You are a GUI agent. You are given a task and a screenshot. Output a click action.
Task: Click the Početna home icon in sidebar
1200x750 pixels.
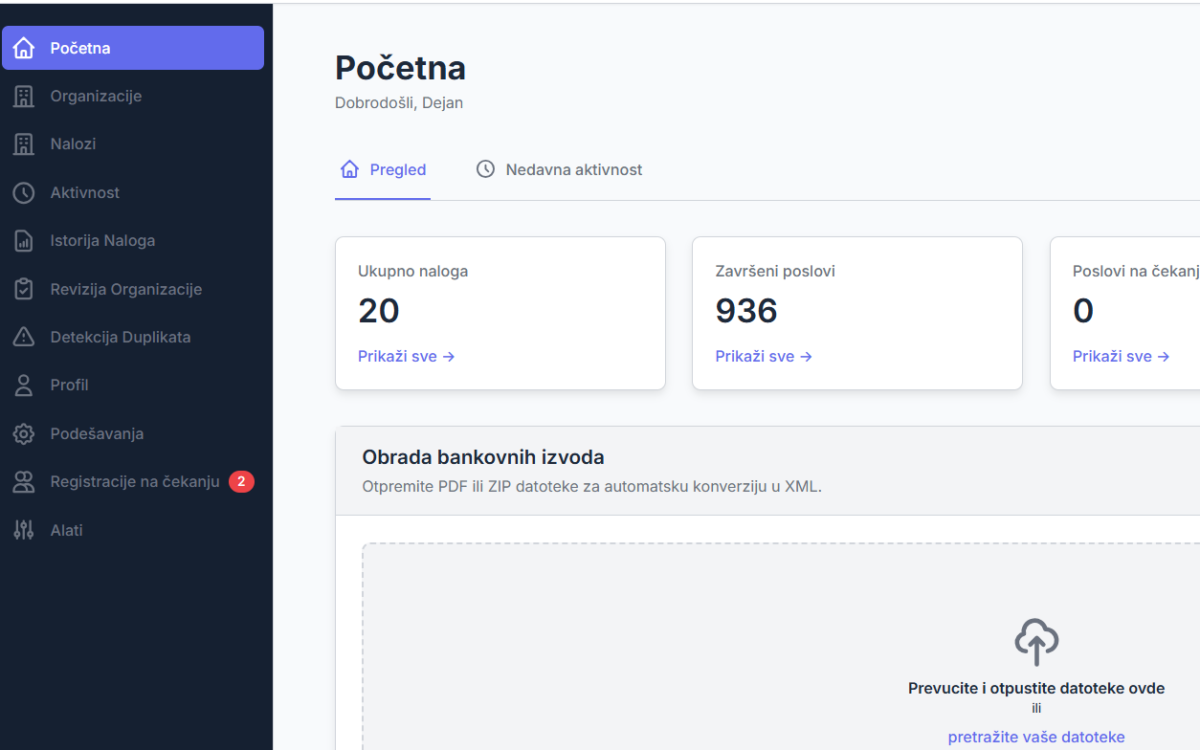[x=24, y=48]
